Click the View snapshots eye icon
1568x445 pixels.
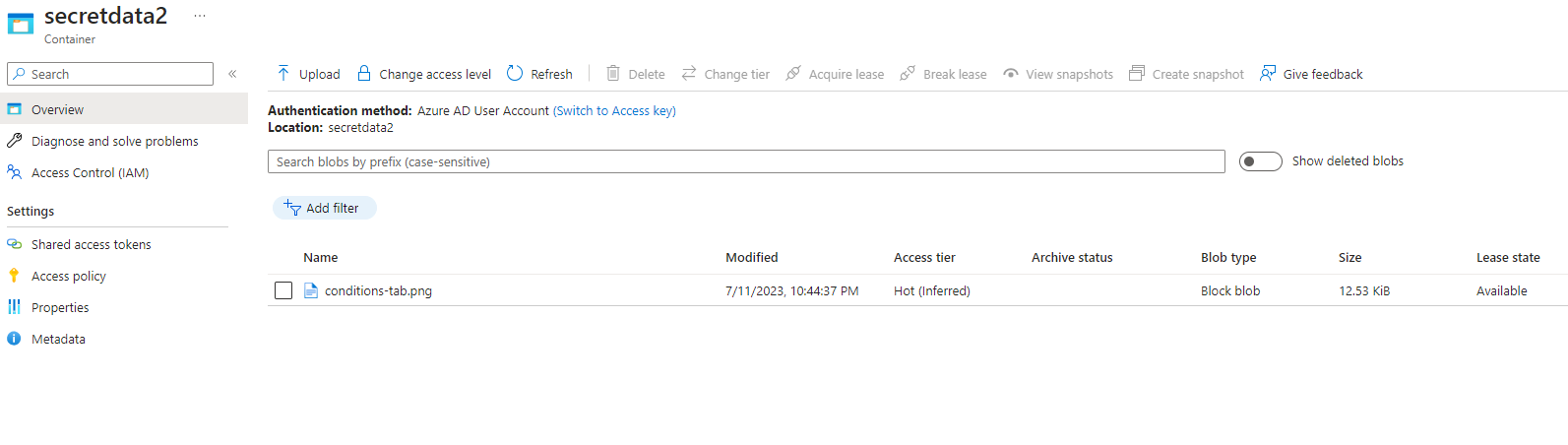1011,74
